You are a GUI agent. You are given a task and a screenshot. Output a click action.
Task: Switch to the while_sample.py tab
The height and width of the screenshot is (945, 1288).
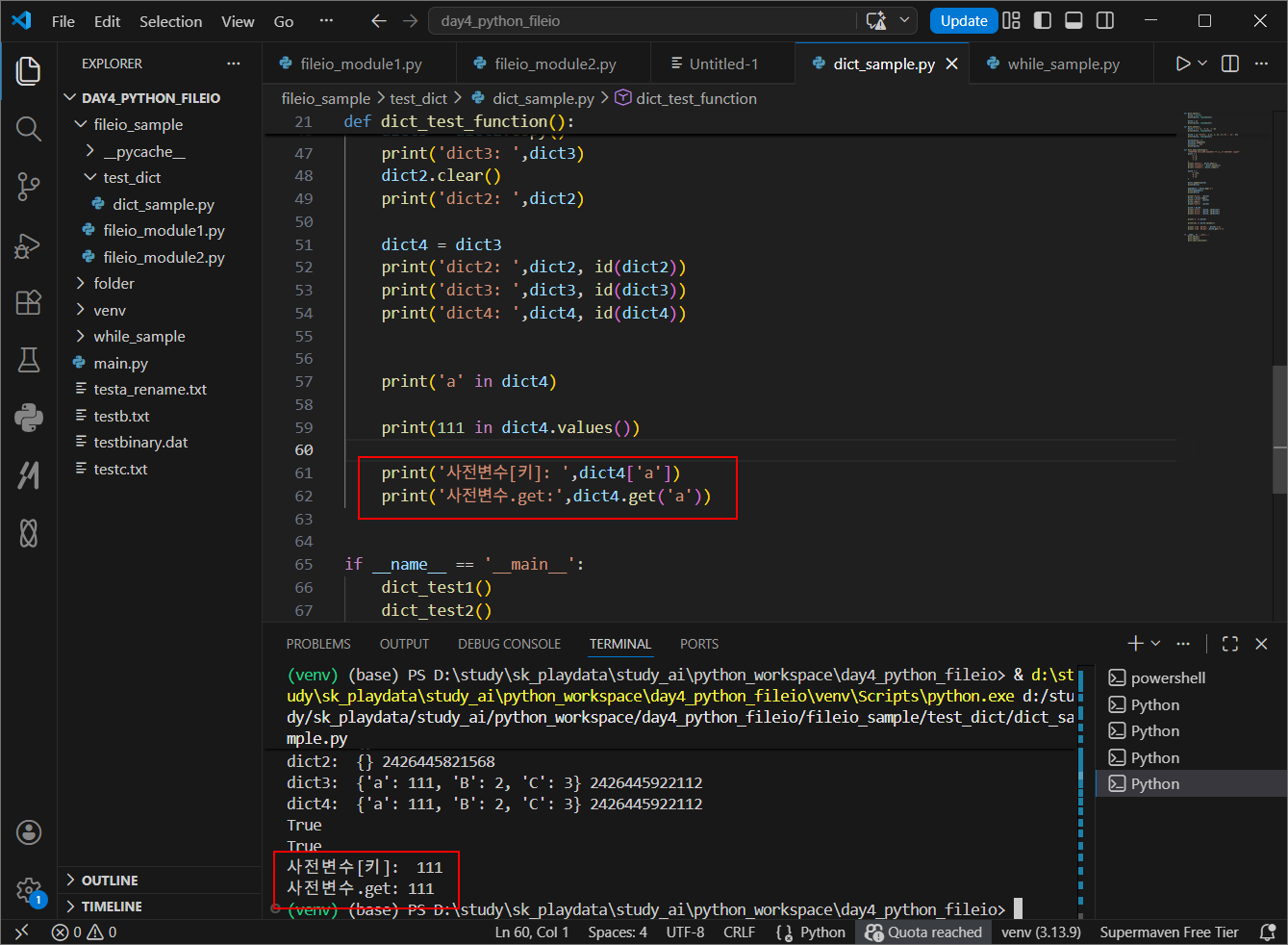pos(1063,64)
